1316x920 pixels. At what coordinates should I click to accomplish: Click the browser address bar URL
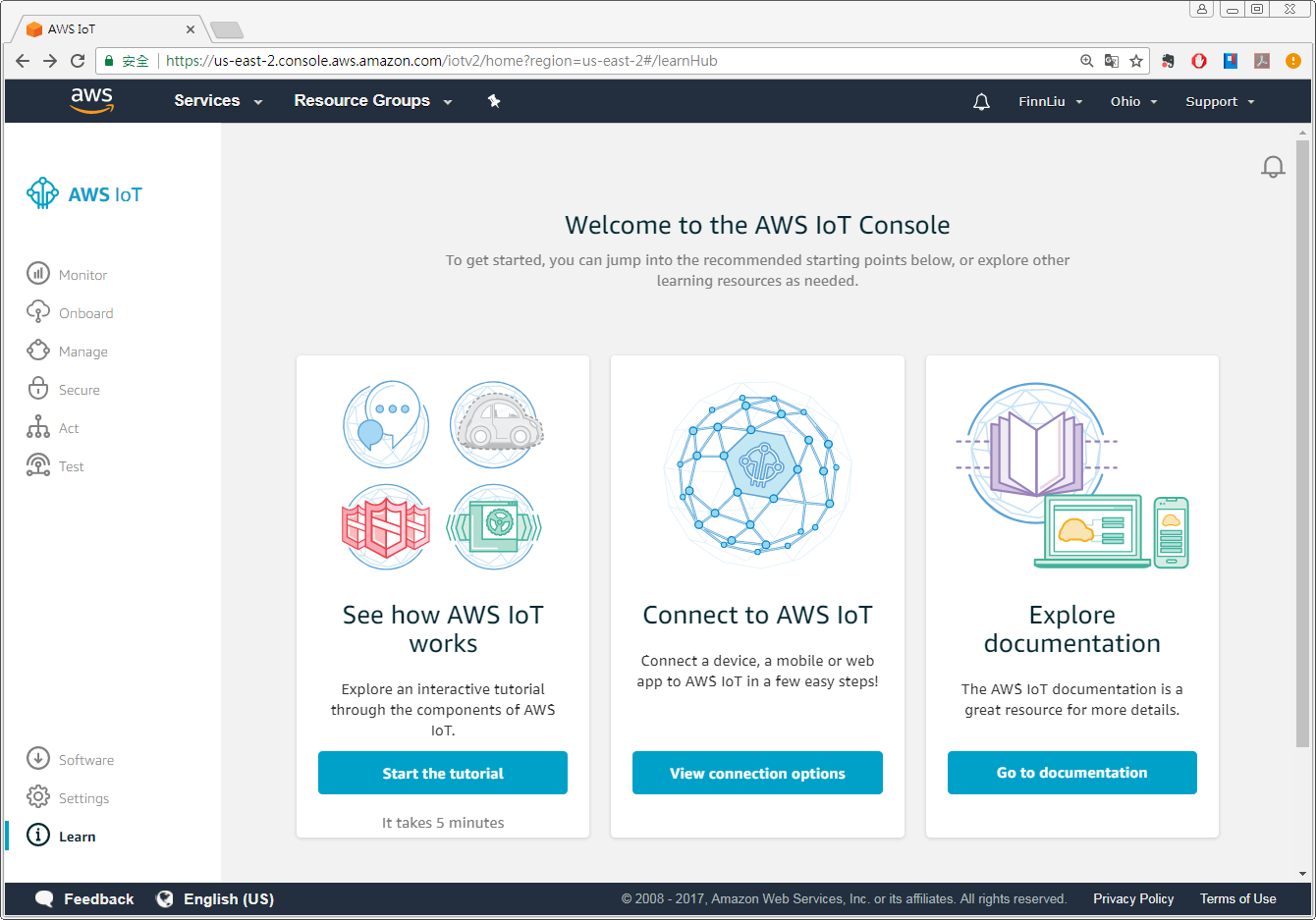point(442,61)
